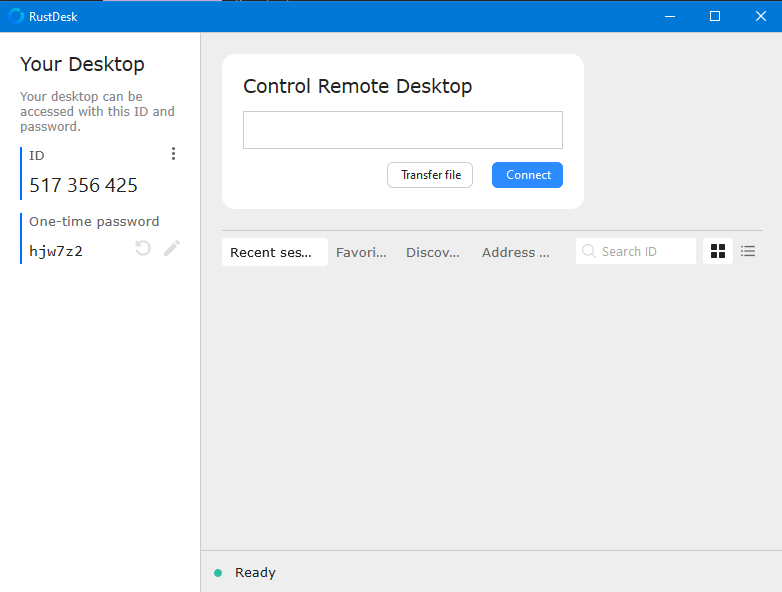Viewport: 782px width, 592px height.
Task: Focus the remote desktop ID input field
Action: tap(403, 130)
